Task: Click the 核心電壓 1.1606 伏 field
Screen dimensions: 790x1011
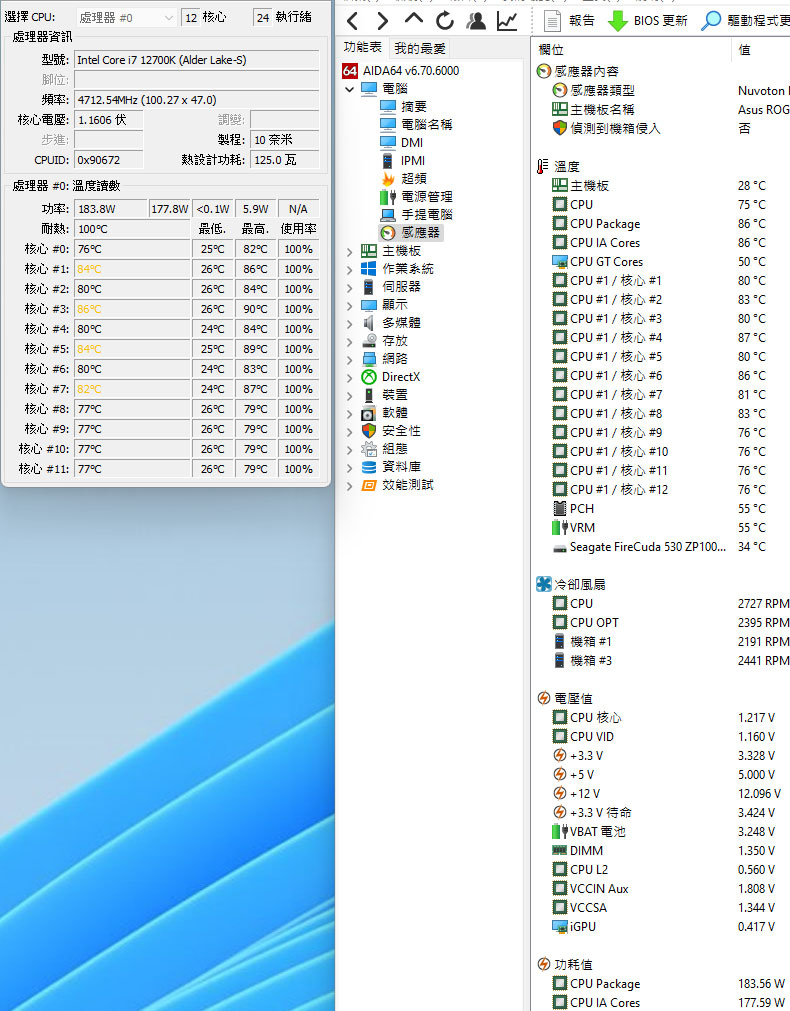Action: [108, 120]
